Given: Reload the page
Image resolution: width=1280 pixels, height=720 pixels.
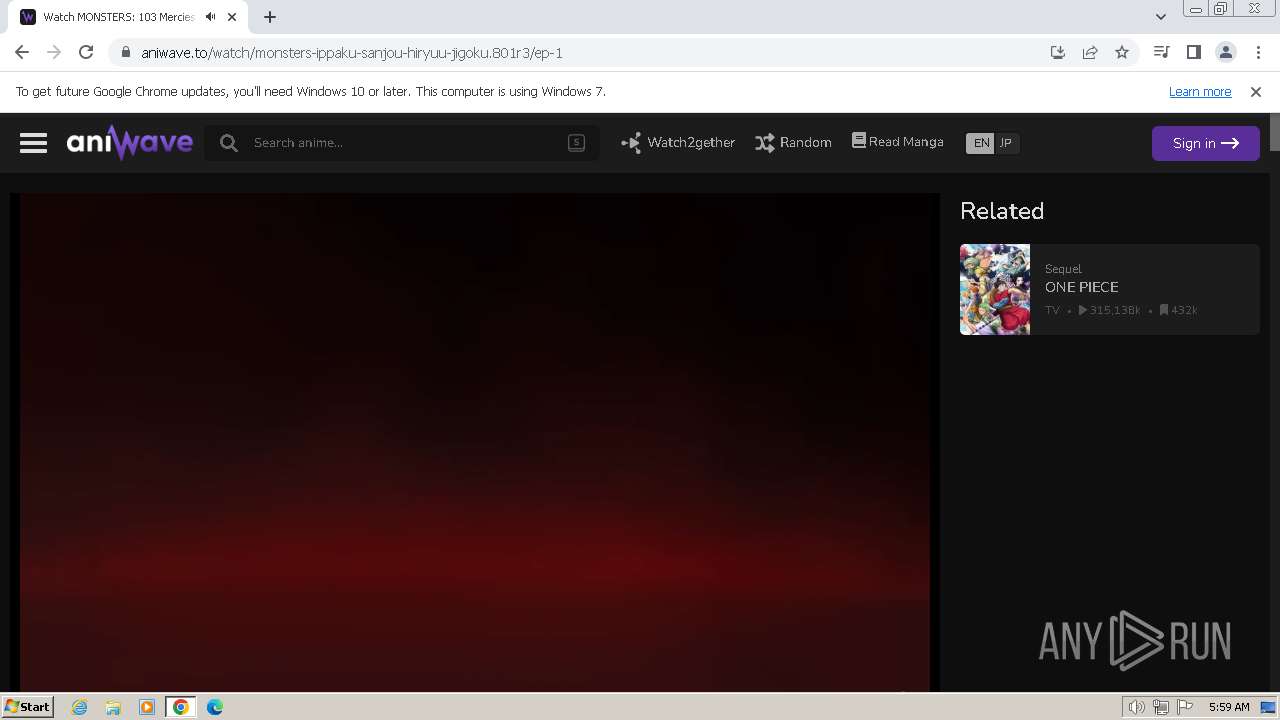Looking at the screenshot, I should 86,52.
